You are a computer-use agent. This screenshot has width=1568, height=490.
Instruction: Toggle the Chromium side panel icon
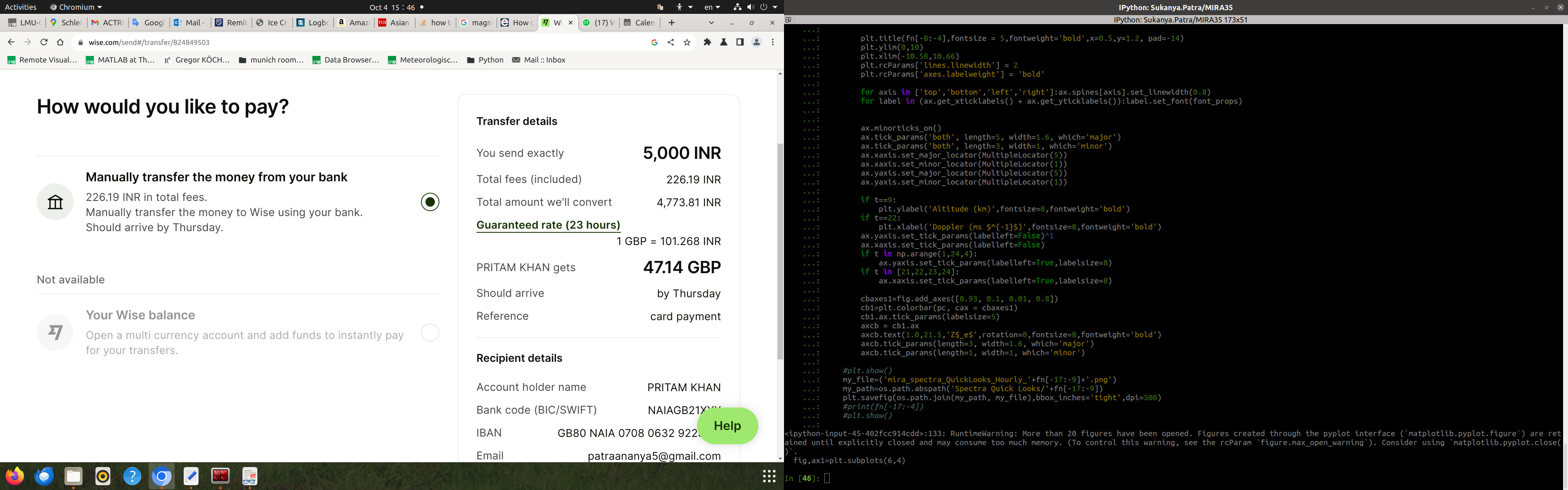(740, 42)
